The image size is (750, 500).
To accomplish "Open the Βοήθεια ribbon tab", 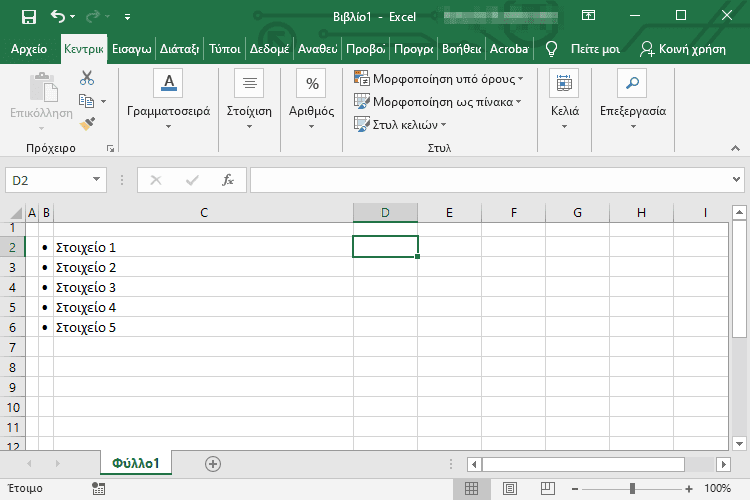I will (462, 49).
